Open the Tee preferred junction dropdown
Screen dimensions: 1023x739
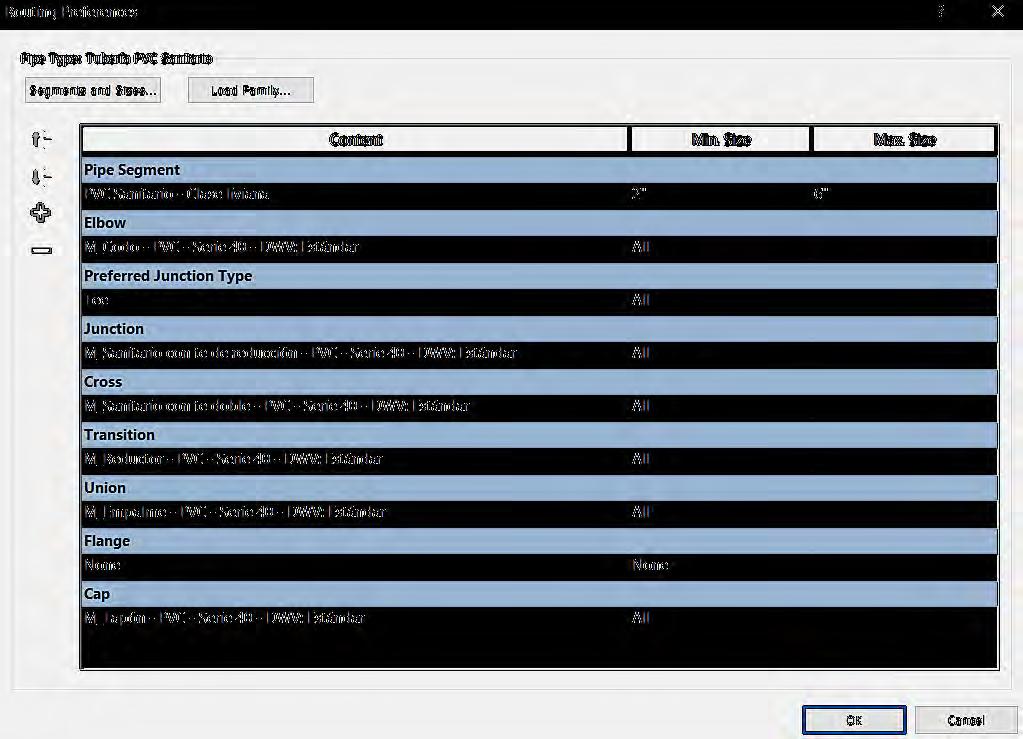(x=355, y=301)
